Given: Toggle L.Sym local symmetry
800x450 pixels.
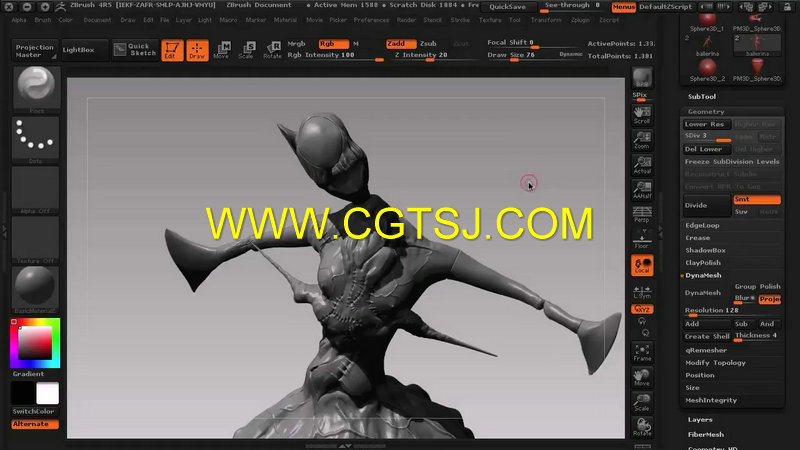Looking at the screenshot, I should [x=642, y=291].
